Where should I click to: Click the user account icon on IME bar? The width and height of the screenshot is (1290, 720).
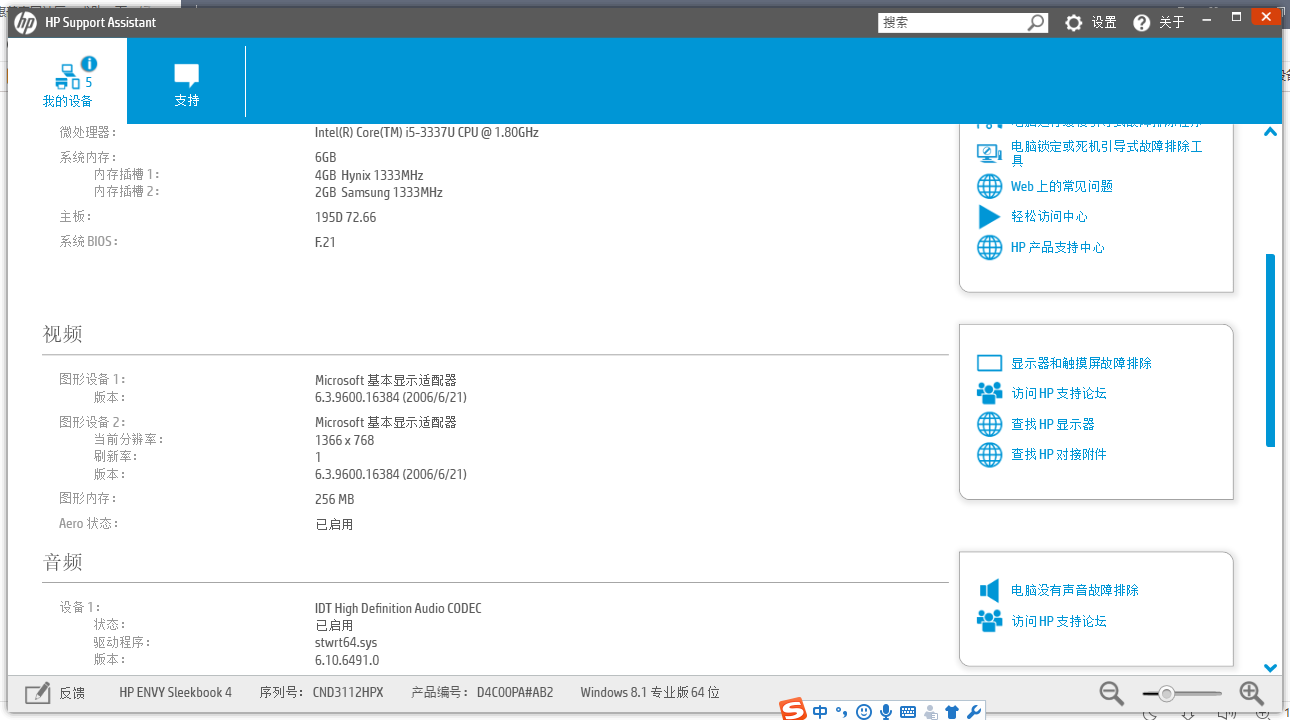point(931,712)
